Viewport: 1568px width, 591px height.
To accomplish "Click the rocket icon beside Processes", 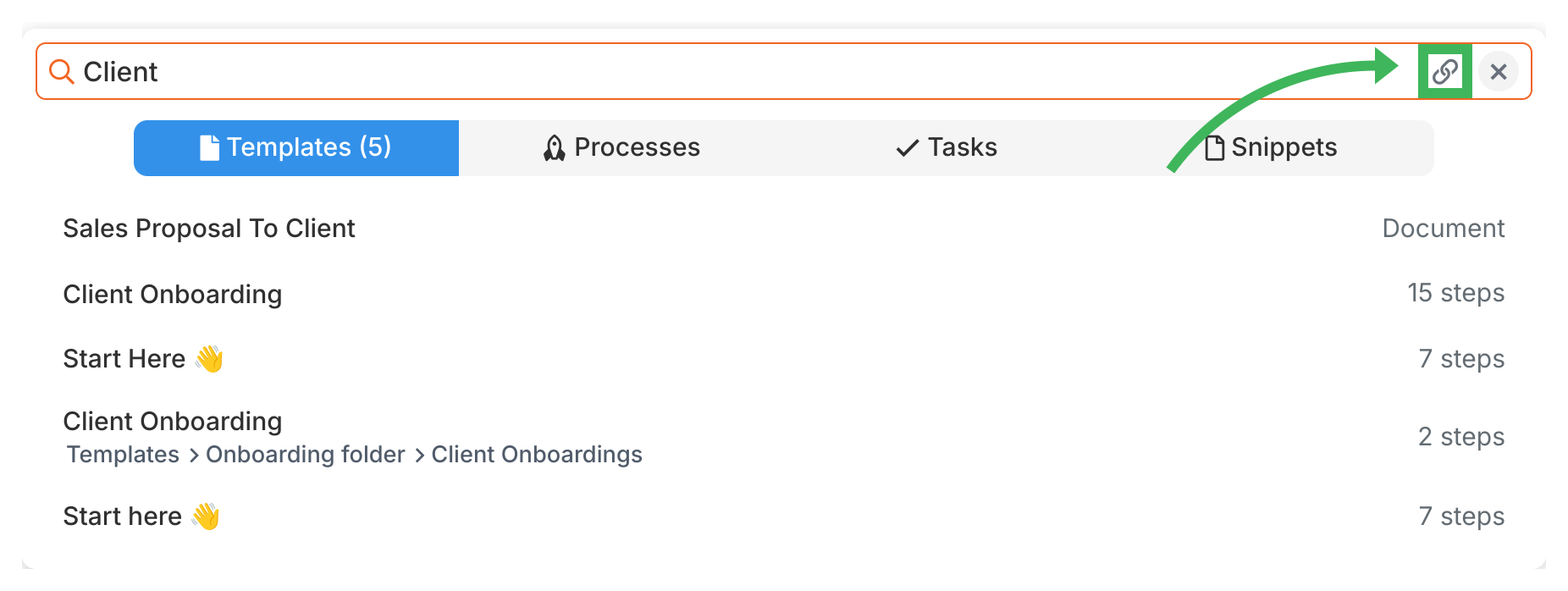I will click(x=554, y=148).
